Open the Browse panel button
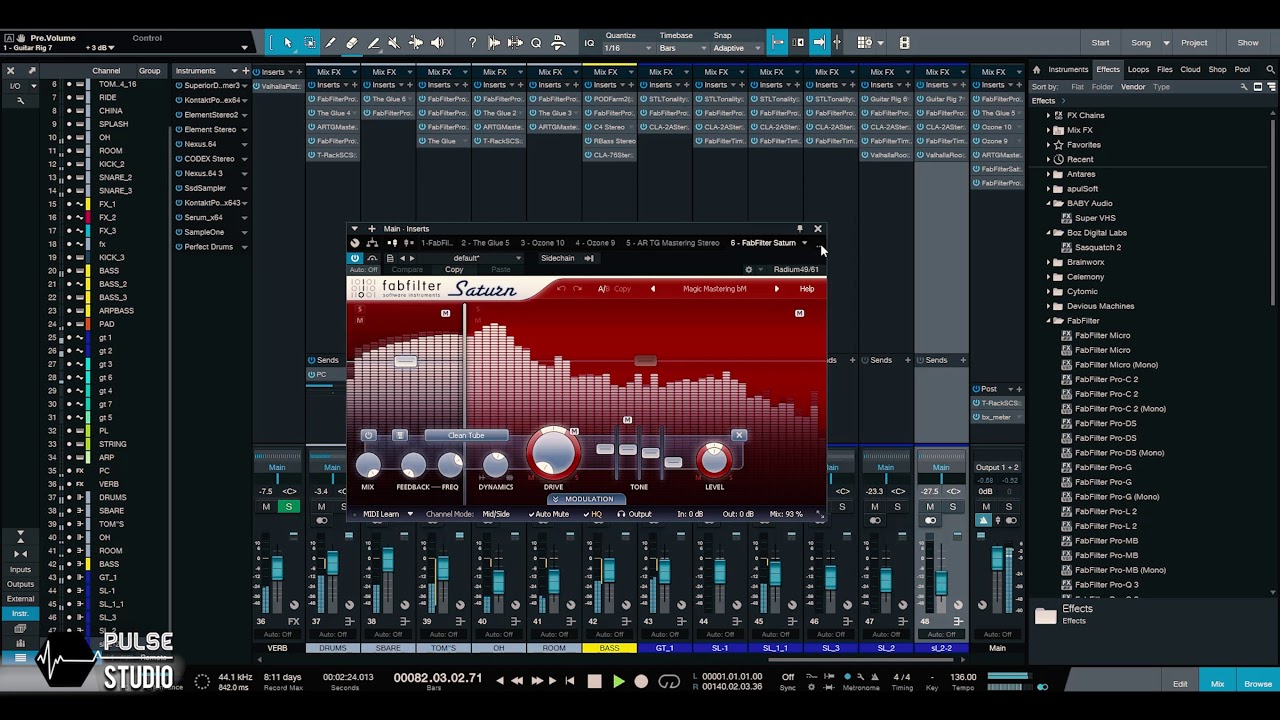 point(1258,684)
